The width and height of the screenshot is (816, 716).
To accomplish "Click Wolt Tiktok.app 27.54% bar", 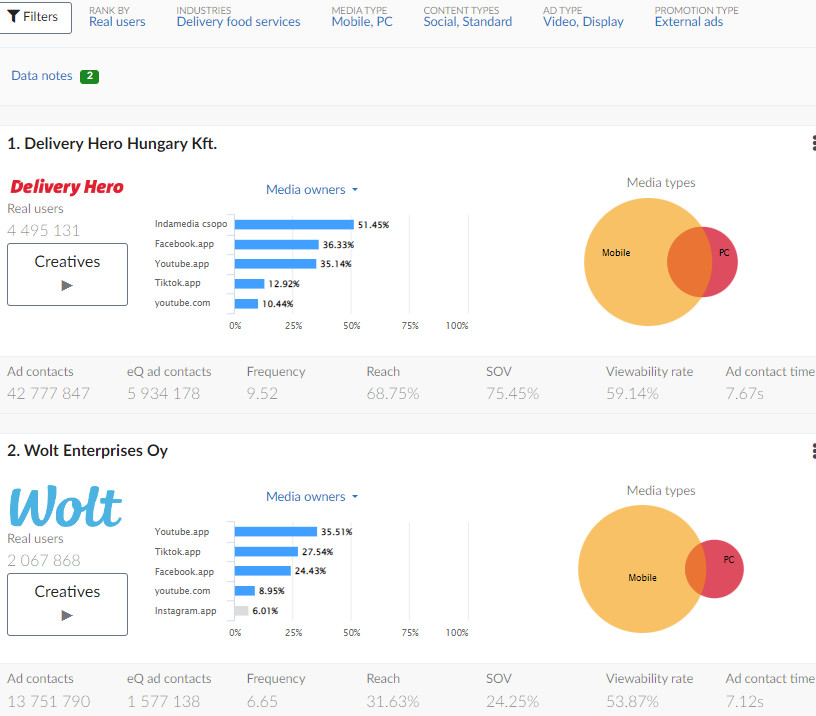I will (x=266, y=552).
